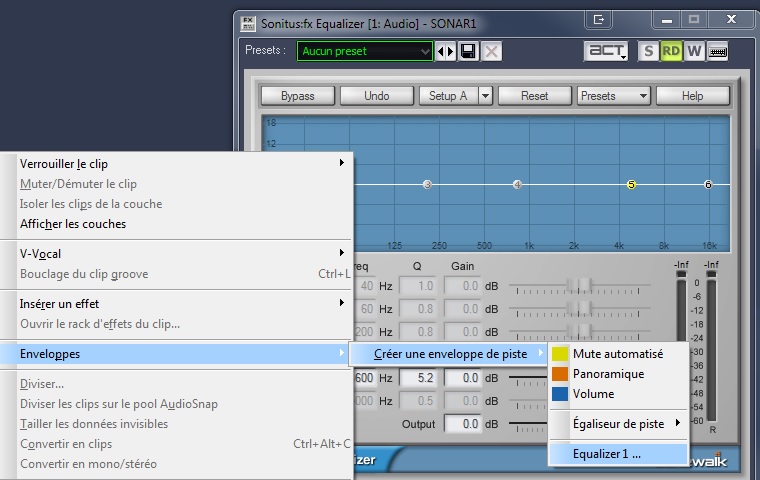Click the Undo button
760x480 pixels.
pos(377,96)
